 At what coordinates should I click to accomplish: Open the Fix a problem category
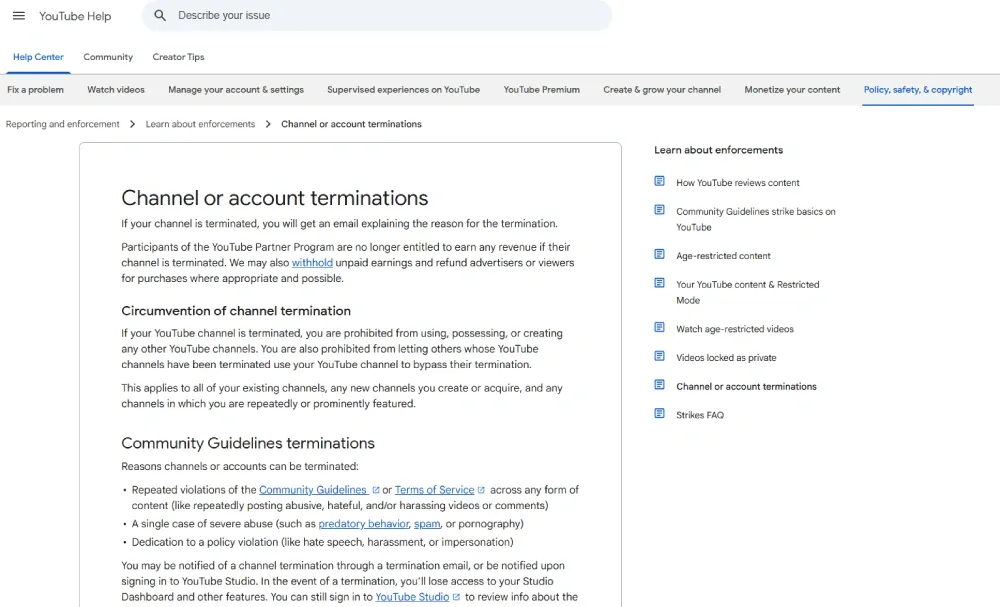(35, 90)
